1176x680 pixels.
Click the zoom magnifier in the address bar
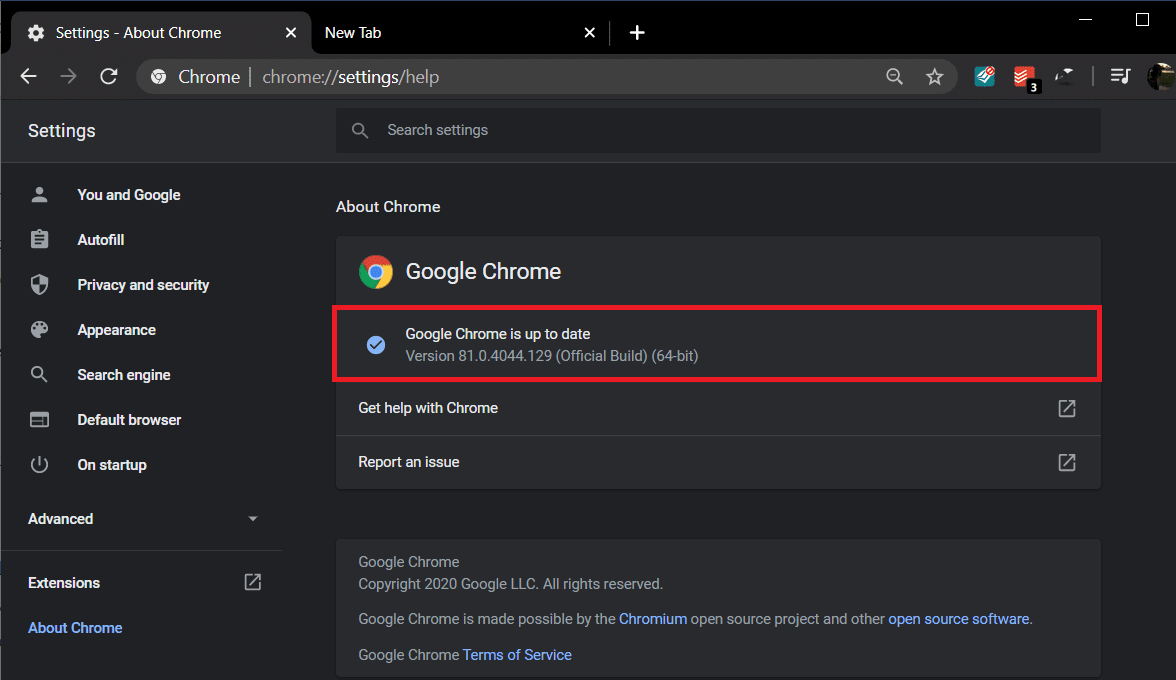(x=894, y=76)
